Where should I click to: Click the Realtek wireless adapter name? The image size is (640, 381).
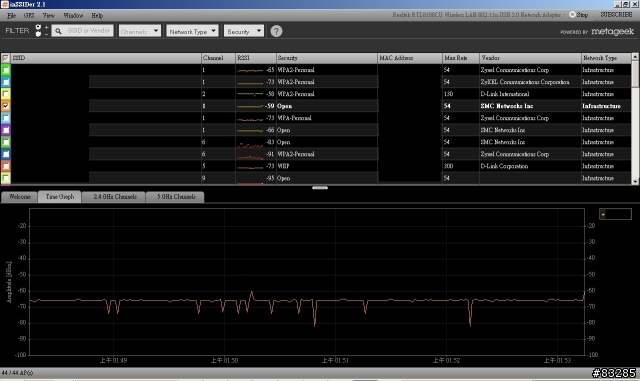[x=477, y=15]
